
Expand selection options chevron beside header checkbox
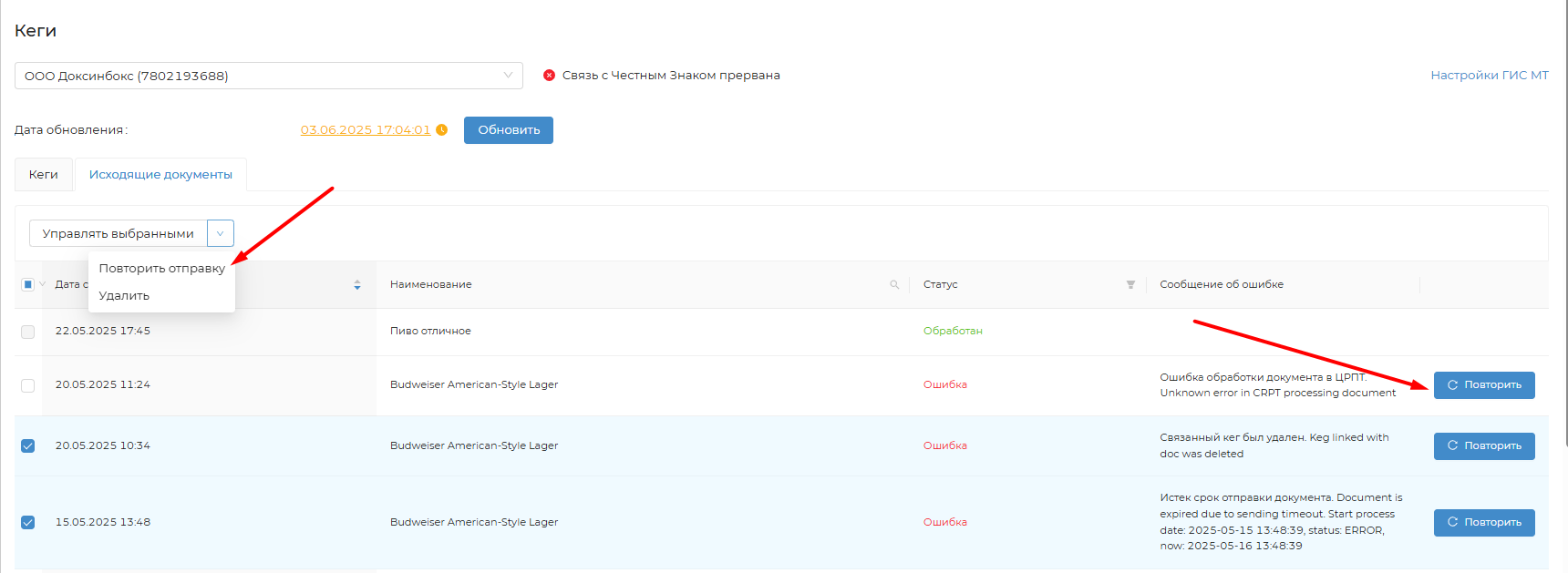click(x=42, y=284)
